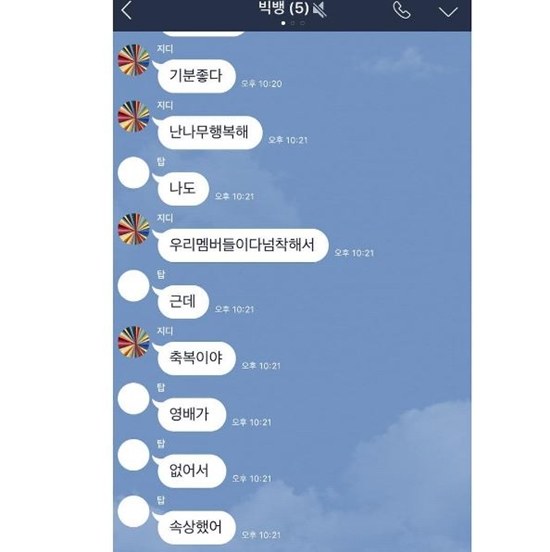Viewport: 550px width, 552px height.
Task: Tap the 속상했어 message bubble
Action: coord(196,527)
